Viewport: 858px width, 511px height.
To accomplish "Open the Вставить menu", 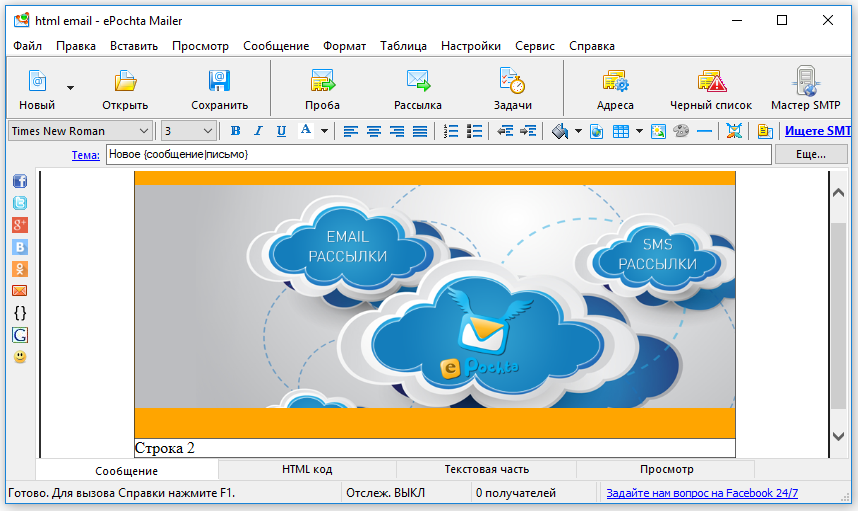I will (134, 46).
